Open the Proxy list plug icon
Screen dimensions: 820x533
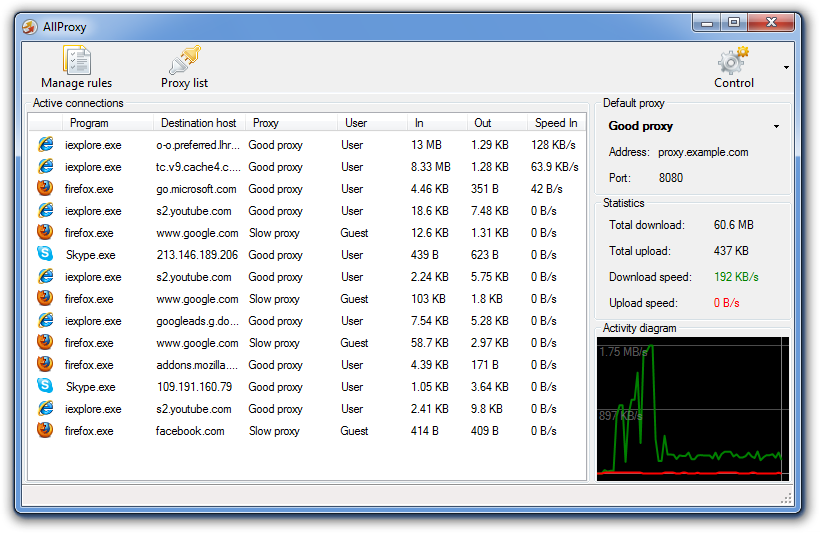(184, 61)
